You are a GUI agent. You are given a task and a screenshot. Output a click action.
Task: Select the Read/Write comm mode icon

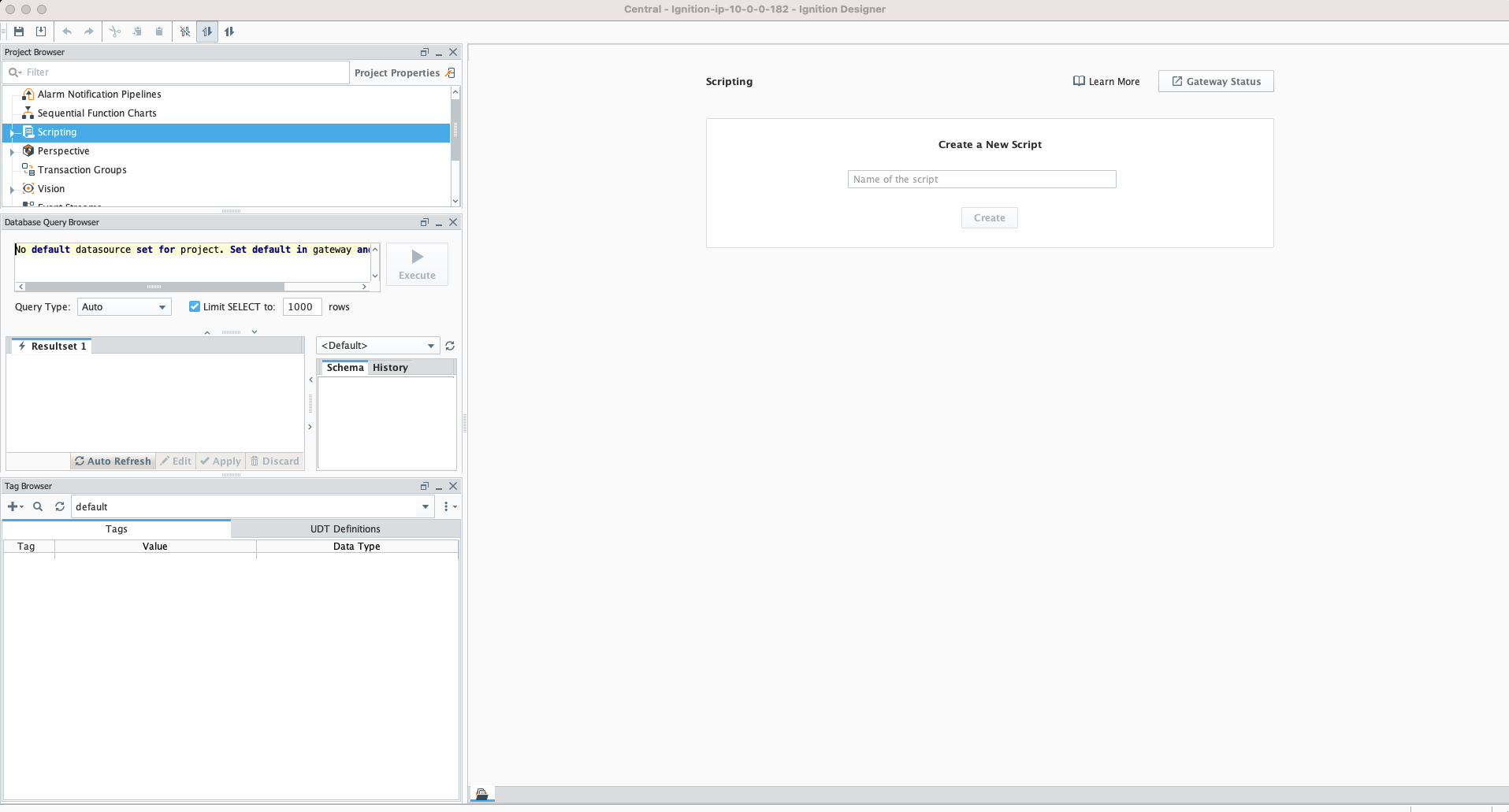pyautogui.click(x=229, y=32)
